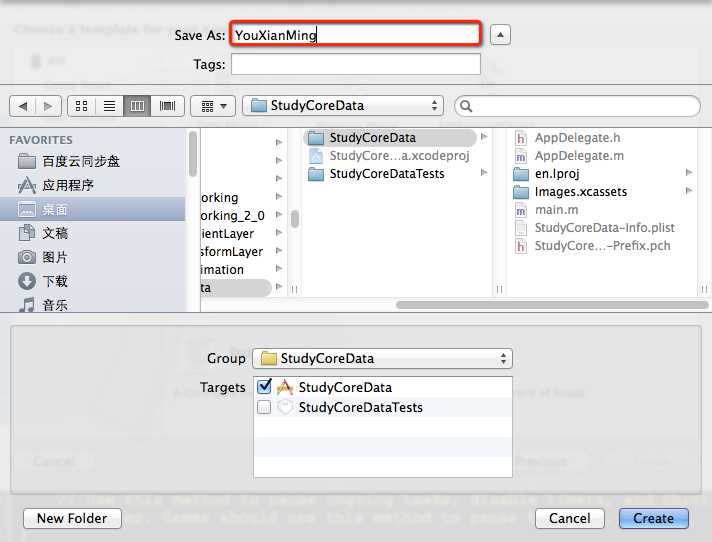Click the search magnifier icon

tap(466, 106)
